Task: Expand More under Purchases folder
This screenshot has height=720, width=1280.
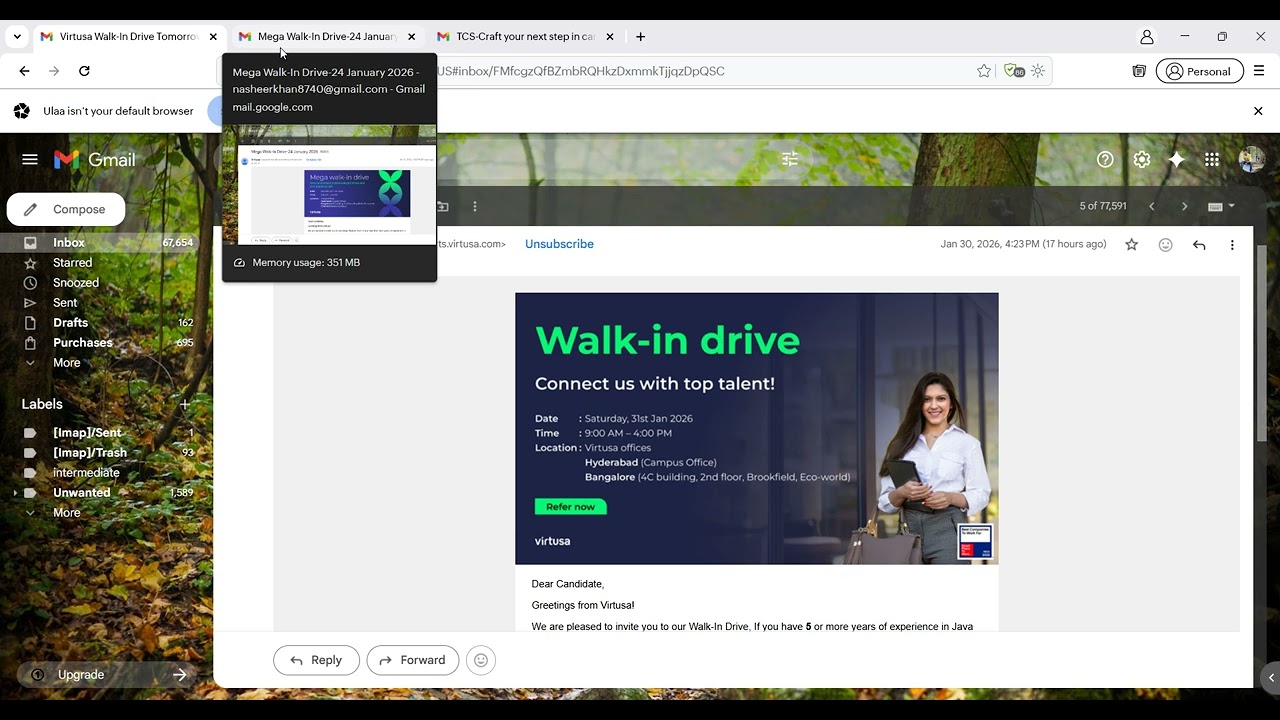Action: tap(66, 363)
